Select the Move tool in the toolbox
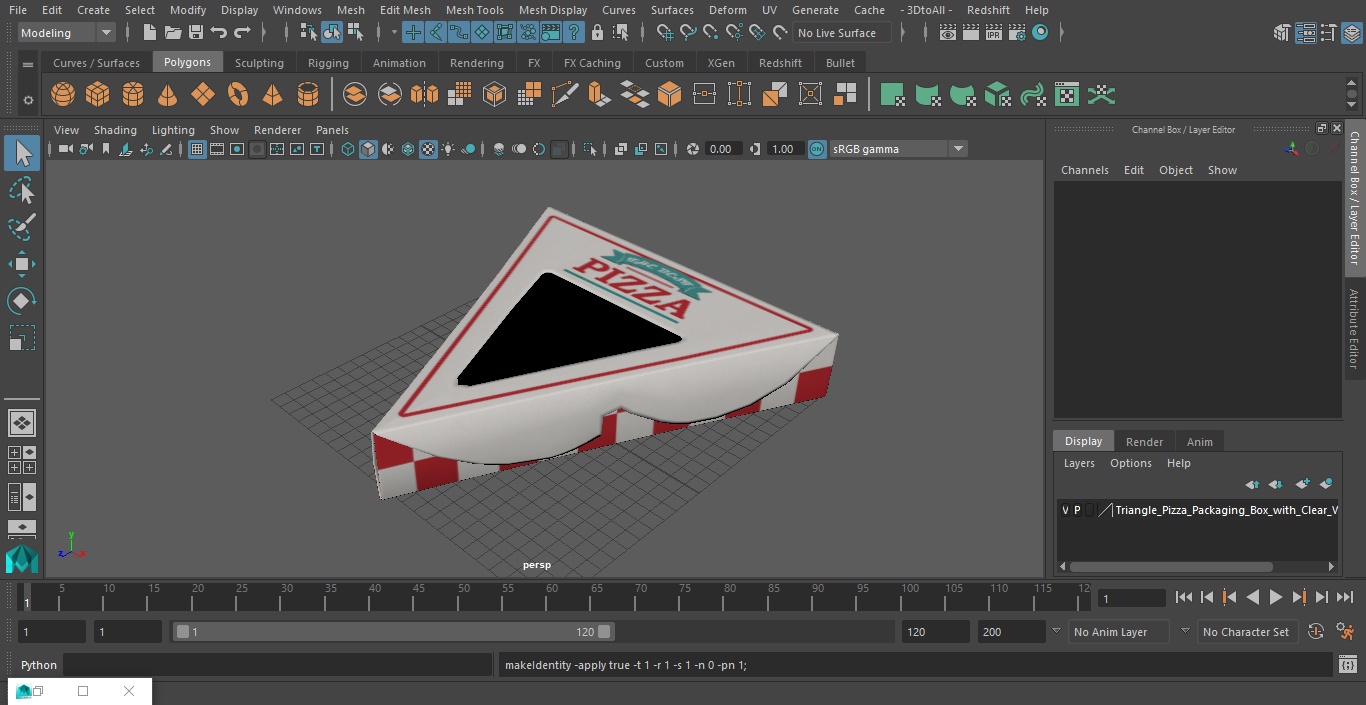The height and width of the screenshot is (705, 1366). pos(22,264)
